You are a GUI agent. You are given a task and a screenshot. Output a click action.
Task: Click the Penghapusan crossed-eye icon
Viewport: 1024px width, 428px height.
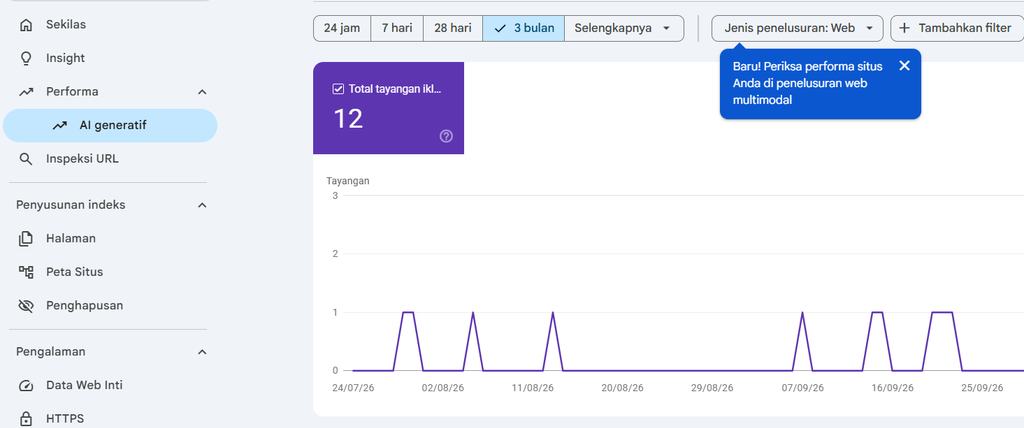pos(26,306)
